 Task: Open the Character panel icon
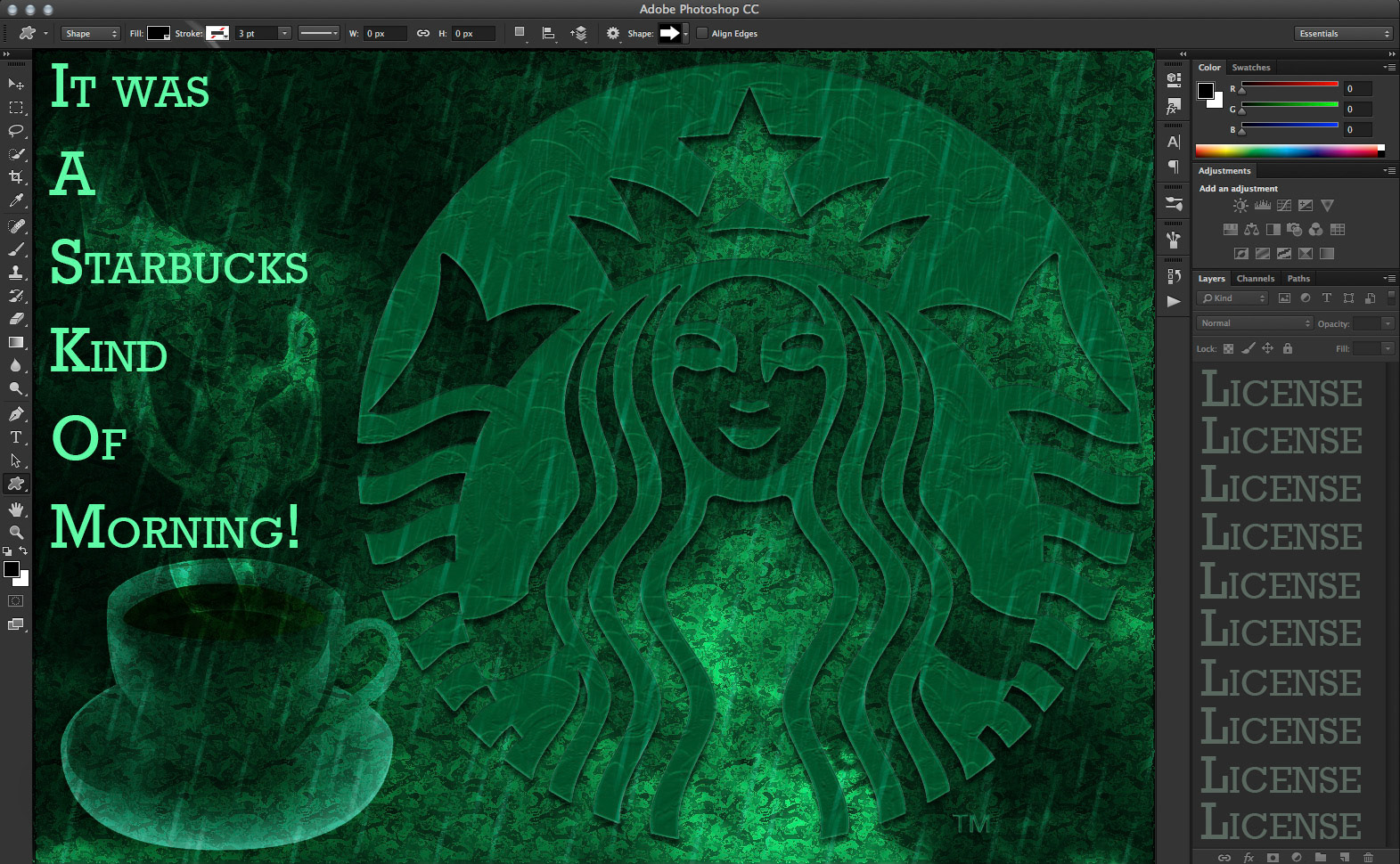[1174, 142]
